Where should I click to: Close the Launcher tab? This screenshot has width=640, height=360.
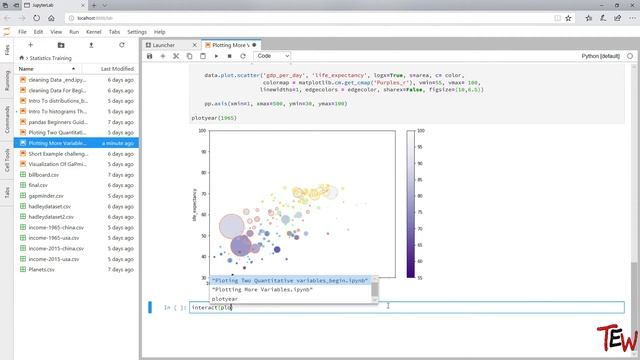tap(195, 45)
